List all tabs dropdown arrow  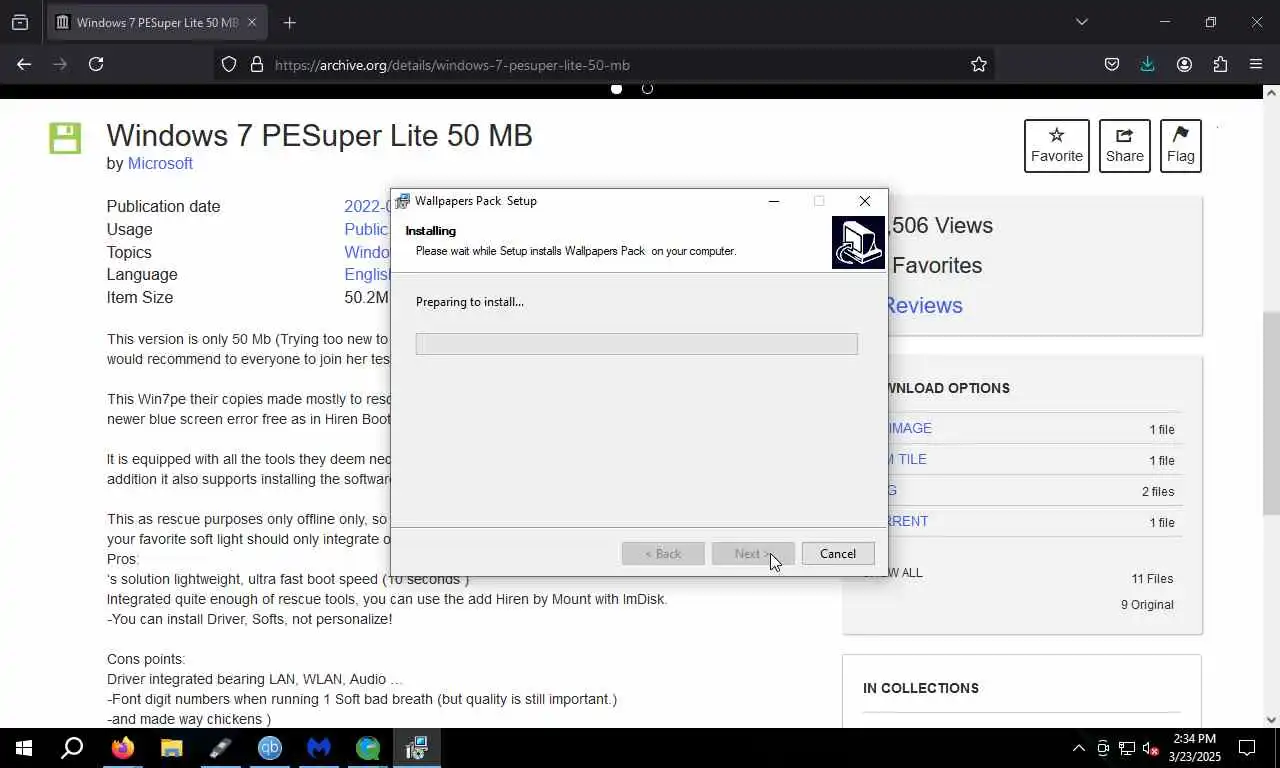1081,22
